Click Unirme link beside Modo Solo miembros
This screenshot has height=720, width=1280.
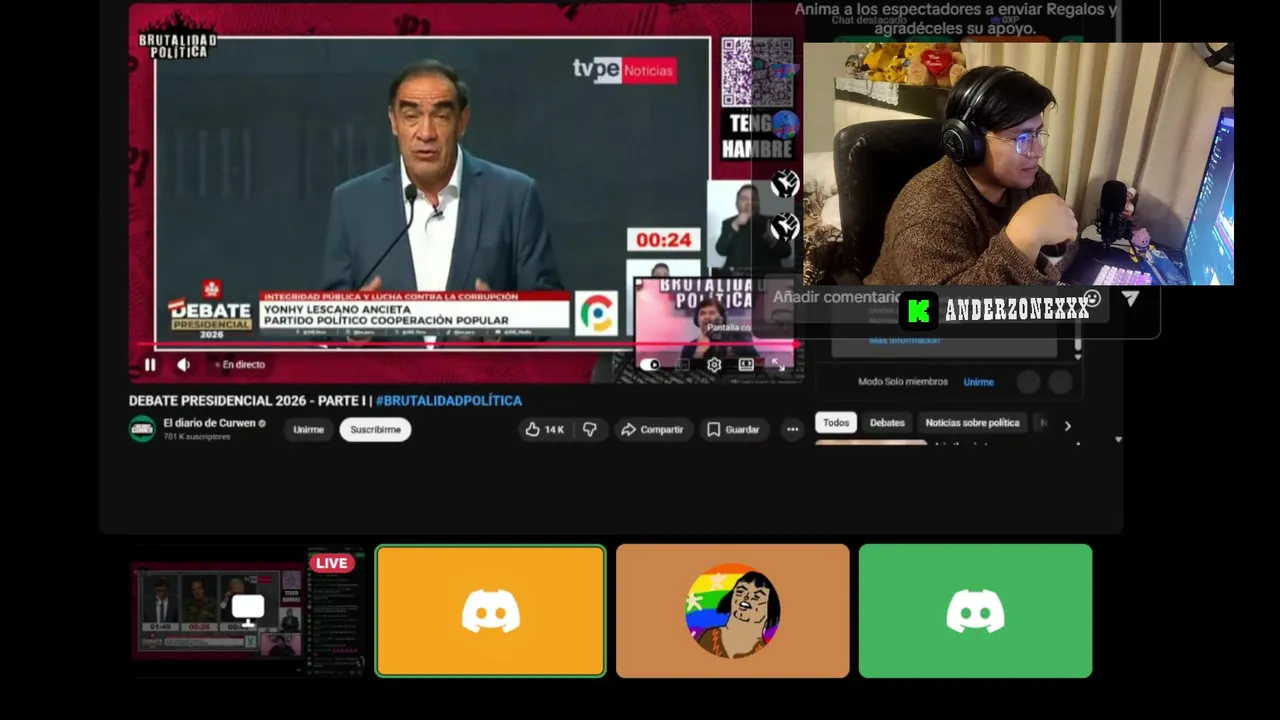pos(978,382)
